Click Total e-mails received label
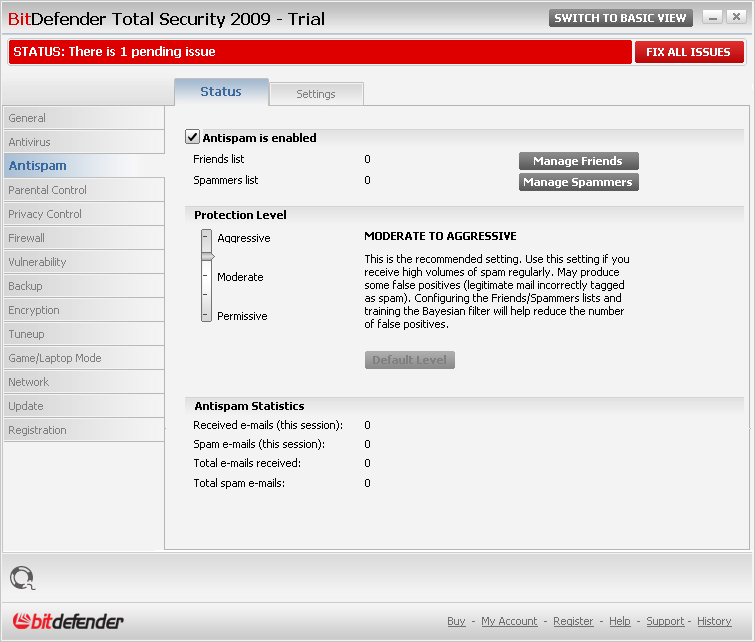 click(x=247, y=463)
